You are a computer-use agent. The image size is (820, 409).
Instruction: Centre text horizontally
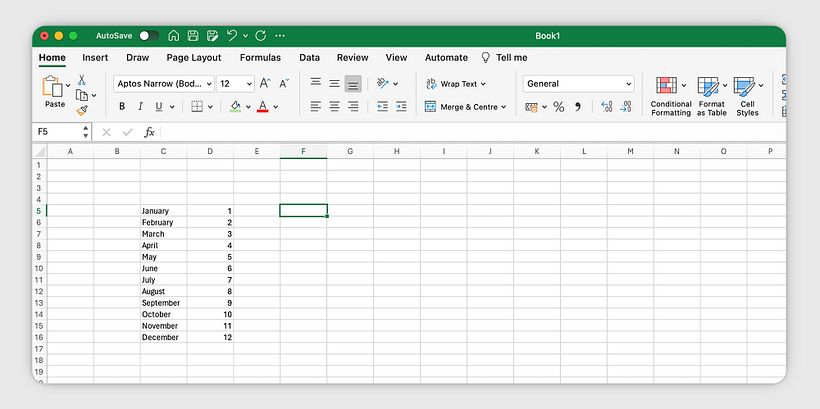click(334, 107)
